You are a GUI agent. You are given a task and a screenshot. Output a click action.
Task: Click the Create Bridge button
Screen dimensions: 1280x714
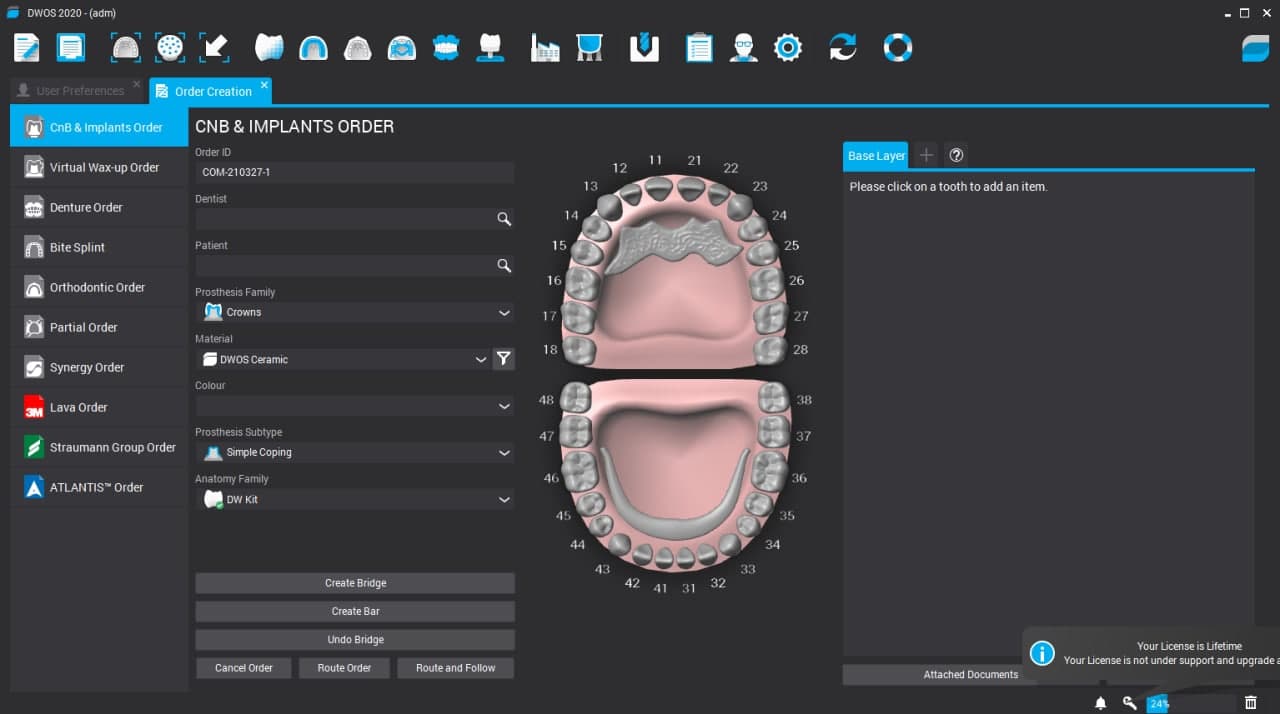(x=355, y=582)
